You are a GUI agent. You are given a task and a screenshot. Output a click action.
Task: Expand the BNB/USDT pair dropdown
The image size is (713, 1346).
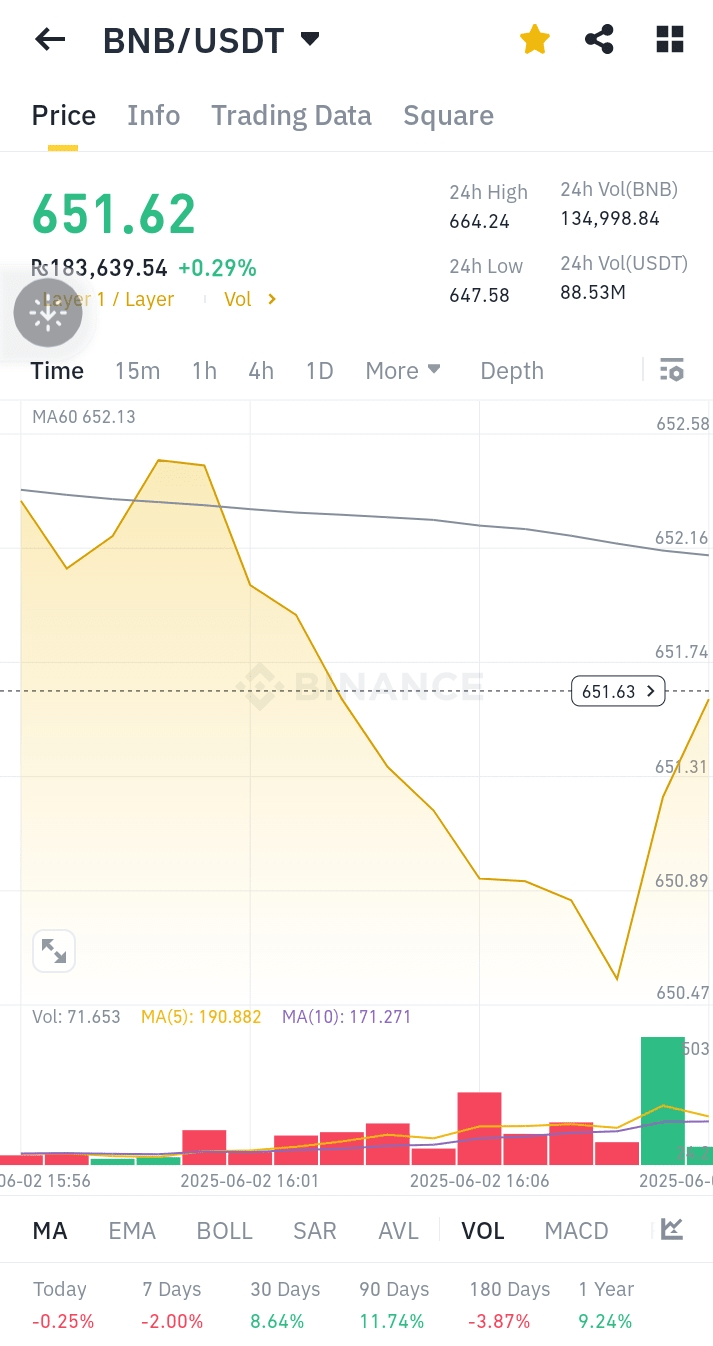tap(310, 39)
